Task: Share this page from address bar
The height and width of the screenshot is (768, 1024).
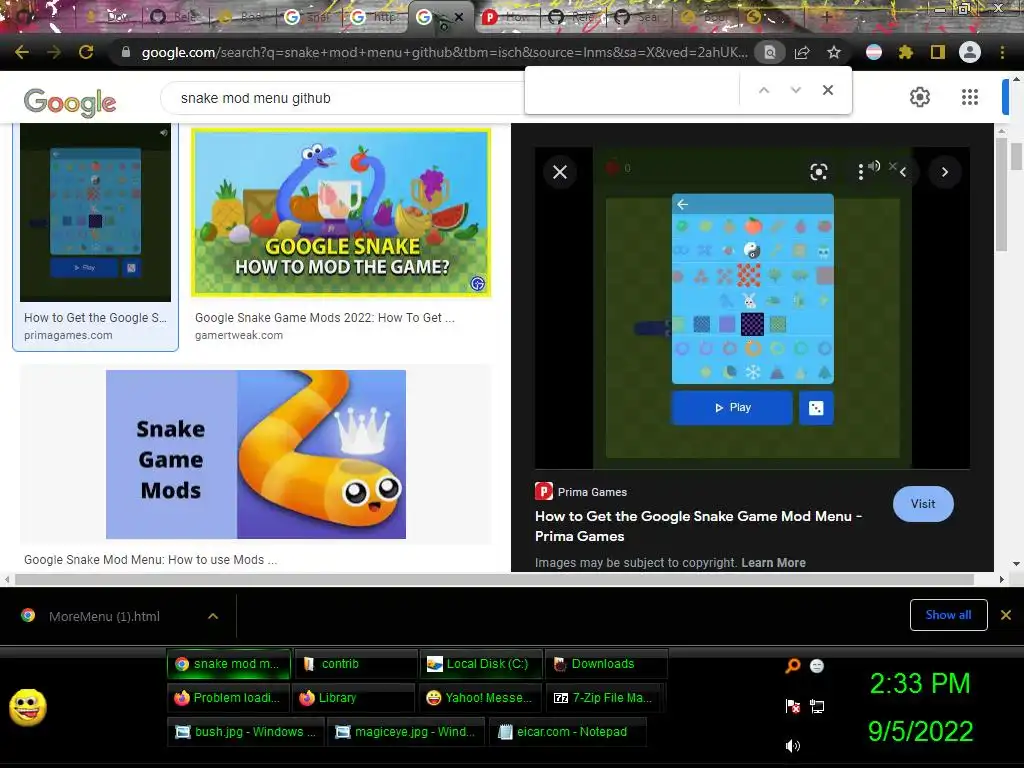Action: pos(802,52)
